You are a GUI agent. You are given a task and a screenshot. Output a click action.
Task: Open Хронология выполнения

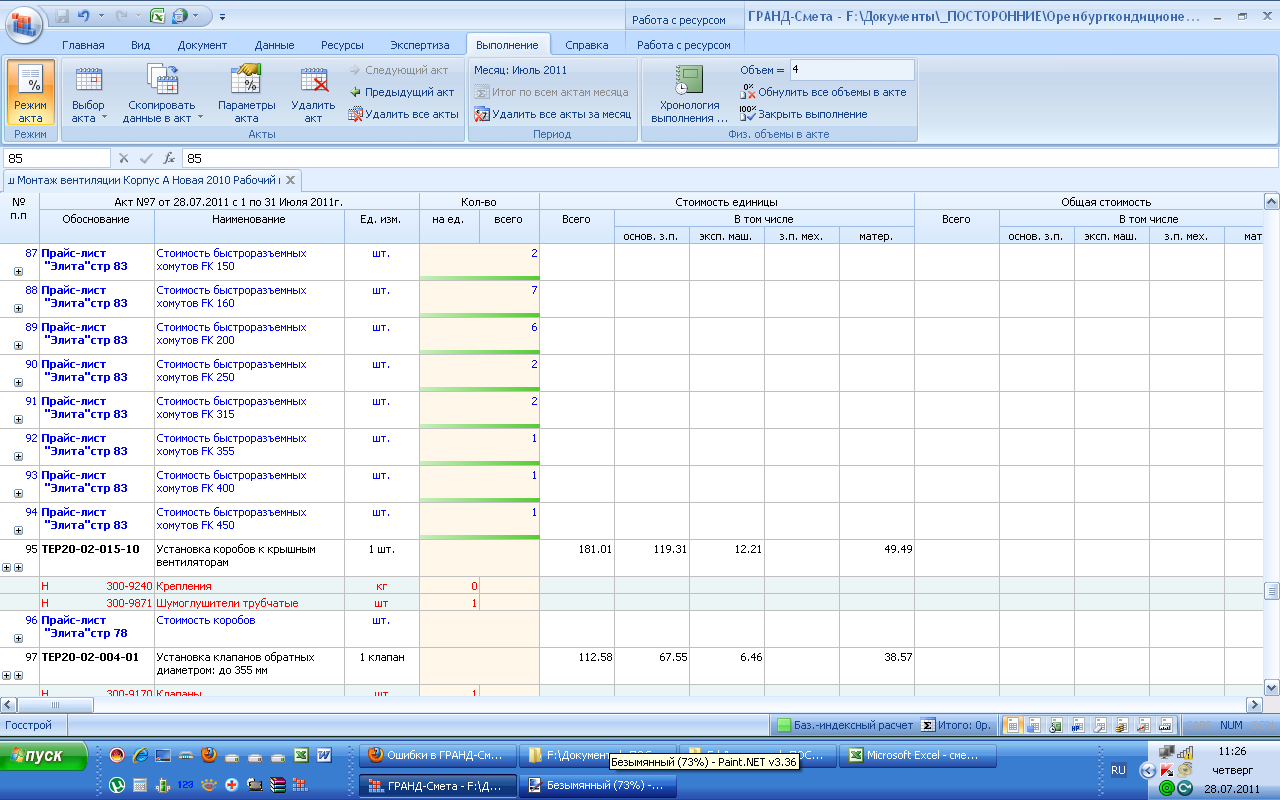point(689,93)
